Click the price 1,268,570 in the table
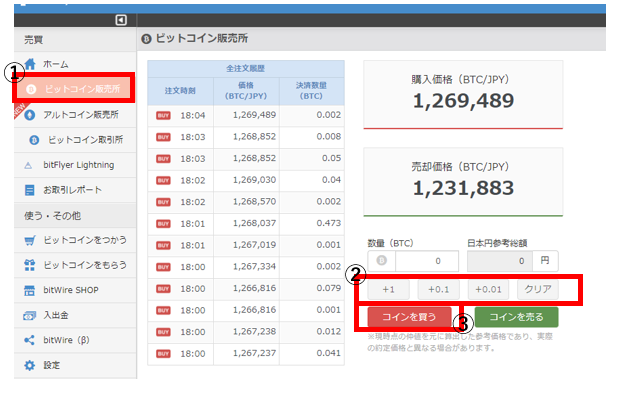 [254, 202]
